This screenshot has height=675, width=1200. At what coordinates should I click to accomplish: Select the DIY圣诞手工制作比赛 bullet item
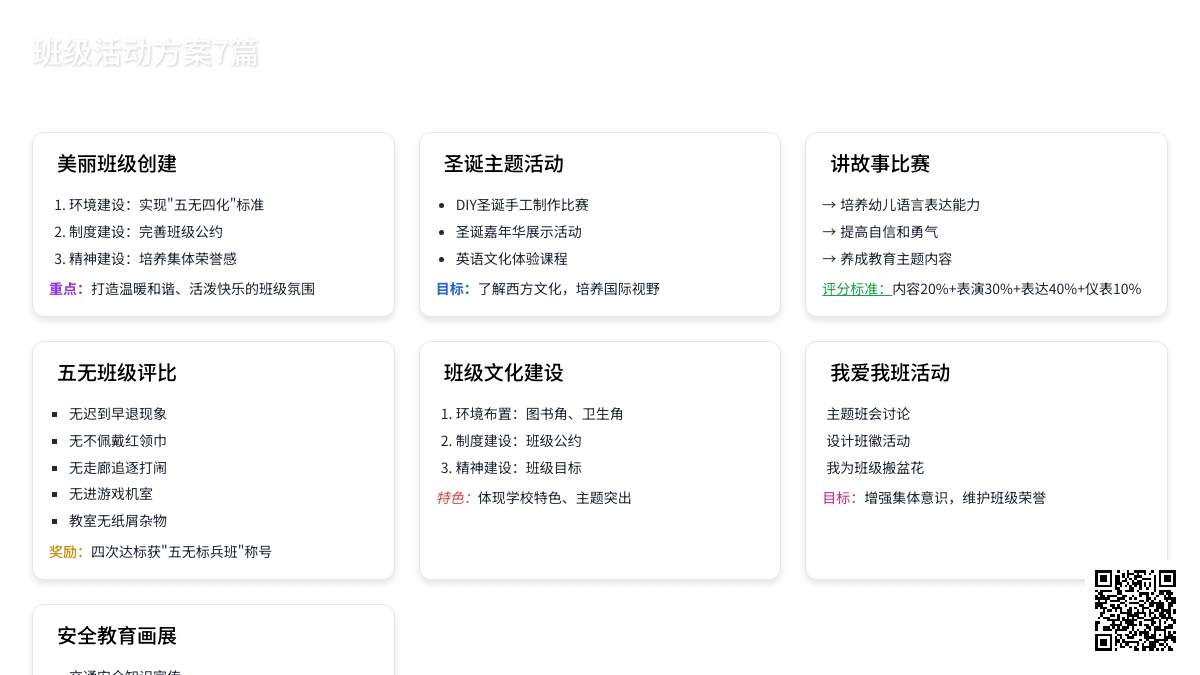(x=522, y=205)
